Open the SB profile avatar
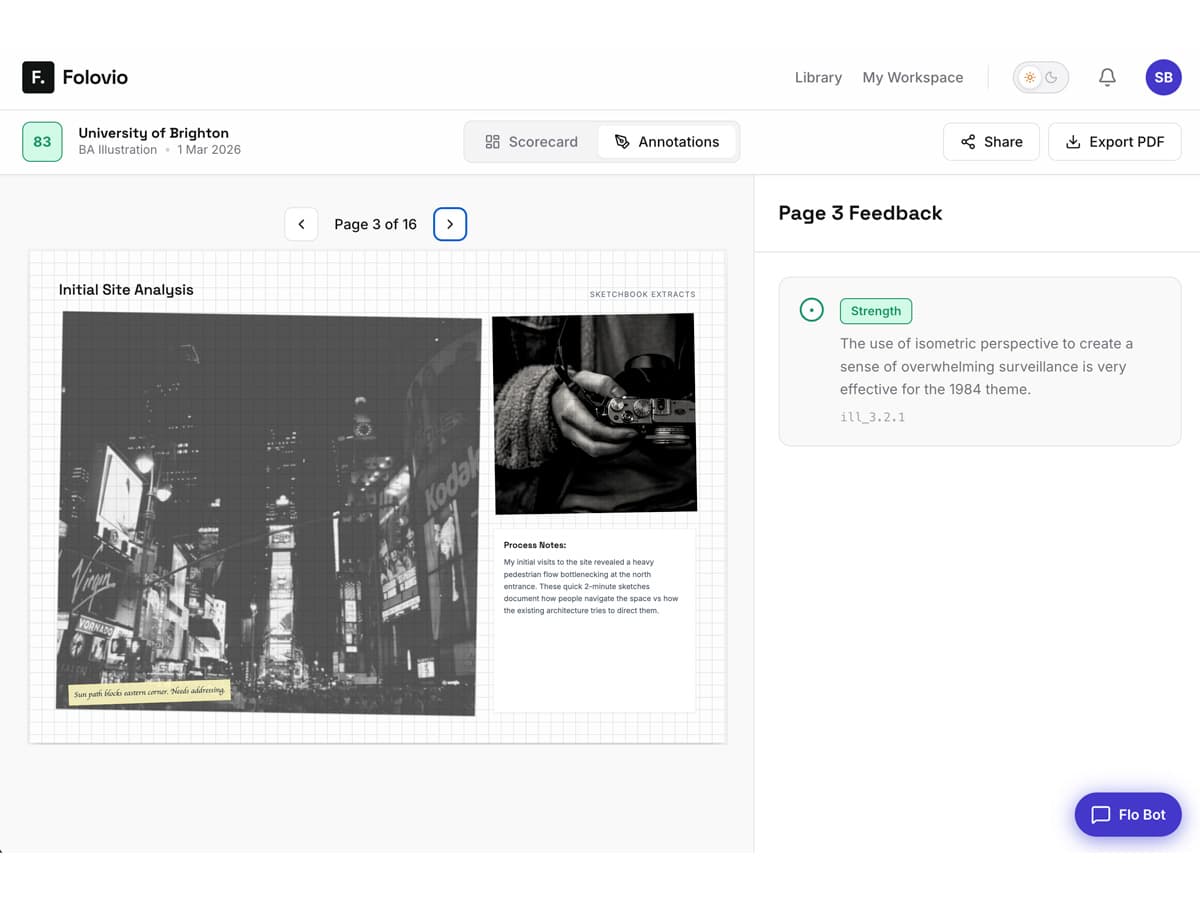1200x900 pixels. pos(1163,77)
